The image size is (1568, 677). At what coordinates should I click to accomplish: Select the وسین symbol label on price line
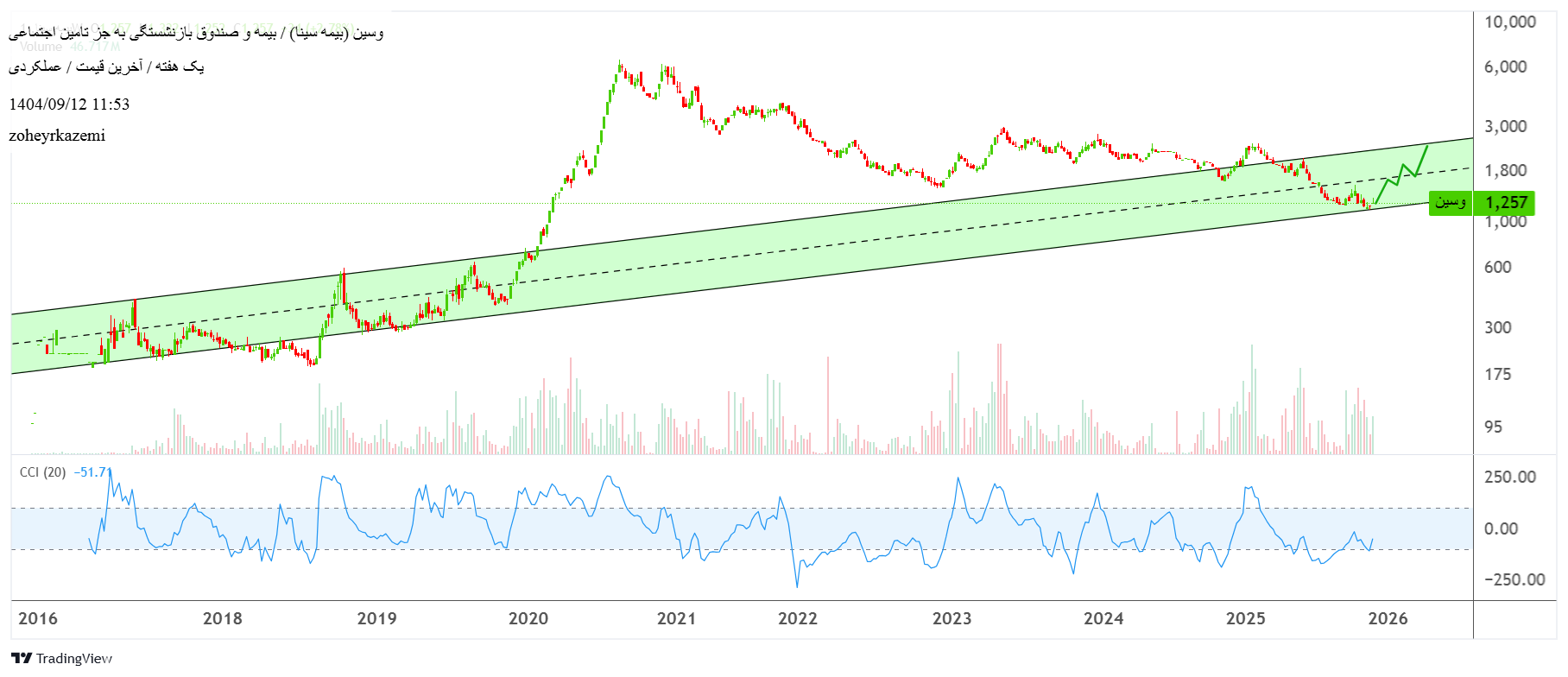click(x=1451, y=203)
